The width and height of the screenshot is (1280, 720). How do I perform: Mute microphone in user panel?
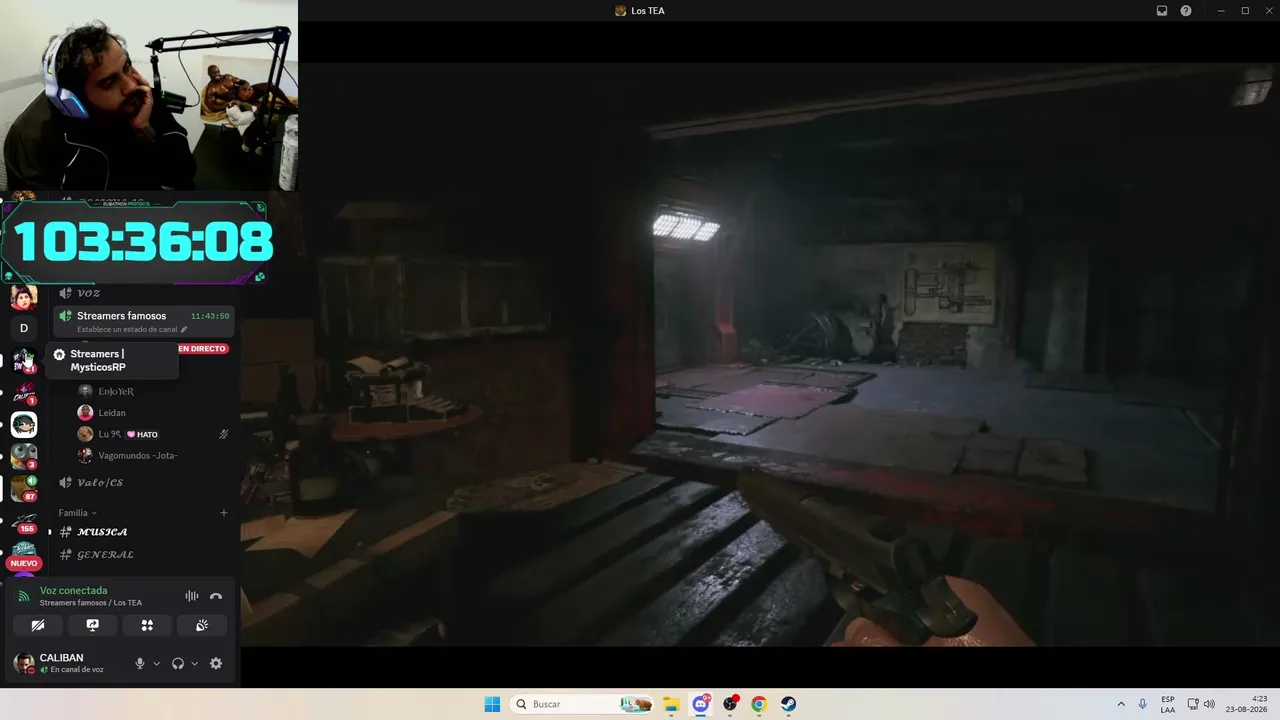[x=140, y=663]
